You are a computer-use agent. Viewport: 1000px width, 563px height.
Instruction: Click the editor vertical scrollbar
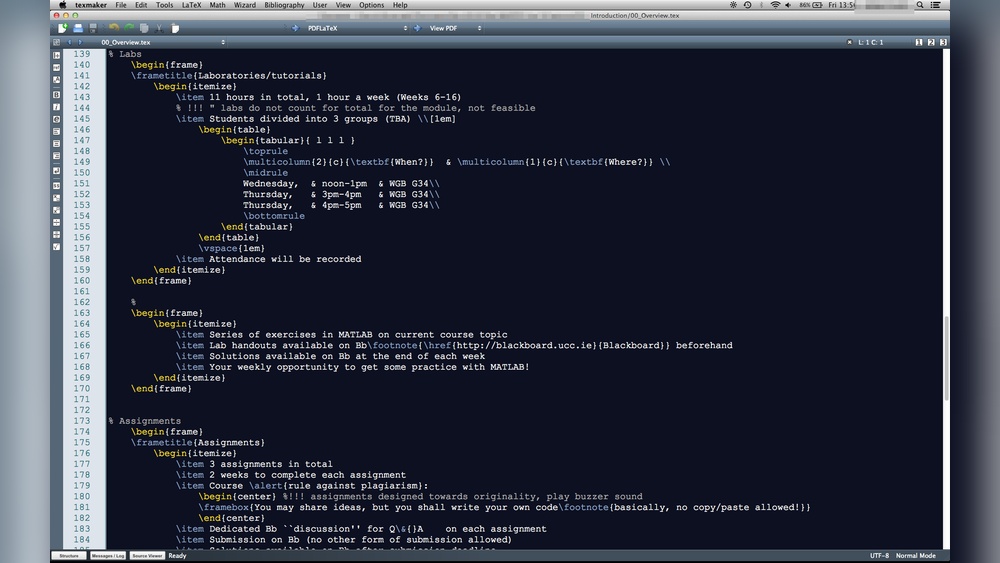(946, 300)
